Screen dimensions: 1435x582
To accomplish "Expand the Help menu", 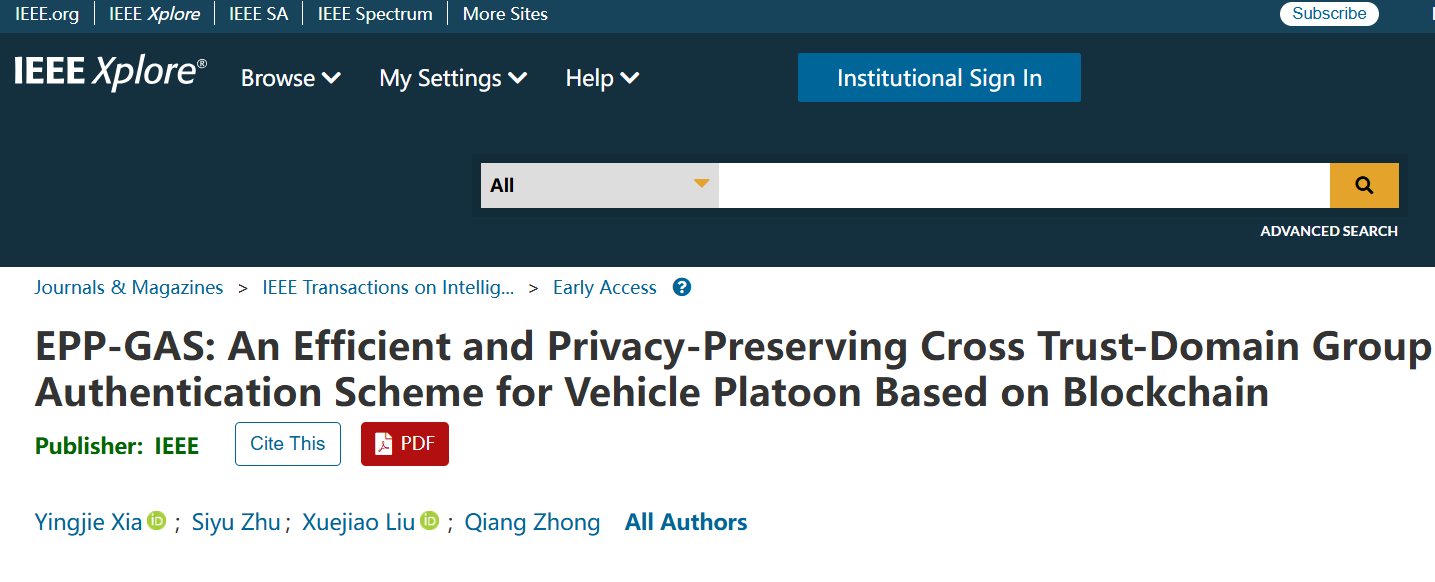I will pyautogui.click(x=602, y=78).
